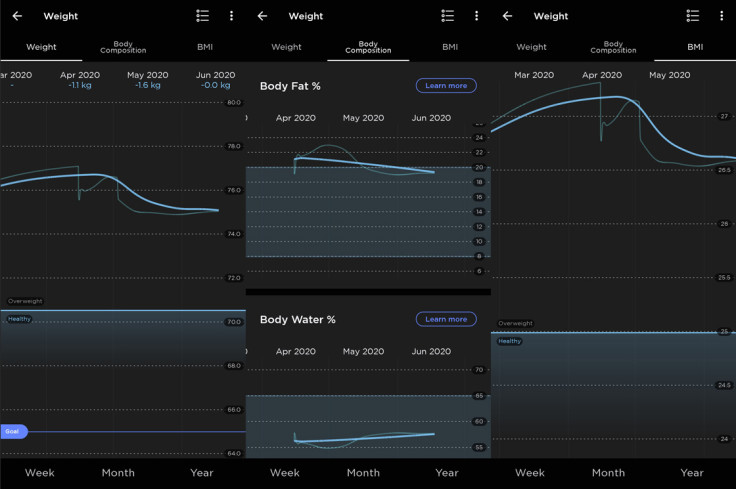Switch right screen to Year view

point(692,473)
